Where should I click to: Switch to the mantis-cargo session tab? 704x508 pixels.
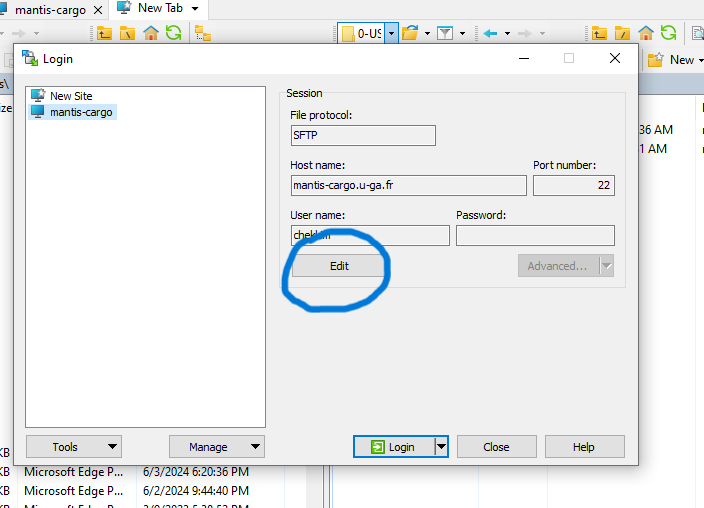pyautogui.click(x=50, y=9)
